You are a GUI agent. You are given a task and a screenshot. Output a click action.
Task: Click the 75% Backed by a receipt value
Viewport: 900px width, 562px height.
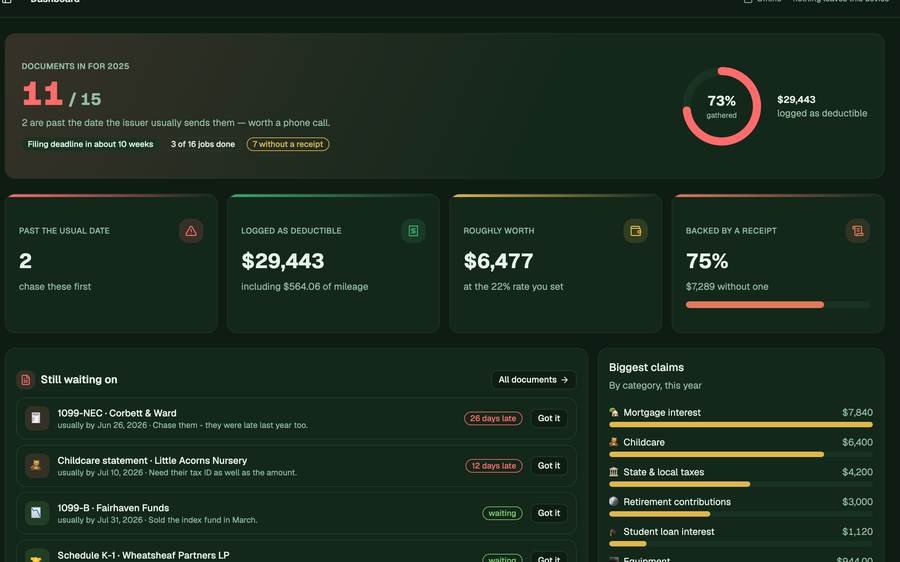(707, 261)
